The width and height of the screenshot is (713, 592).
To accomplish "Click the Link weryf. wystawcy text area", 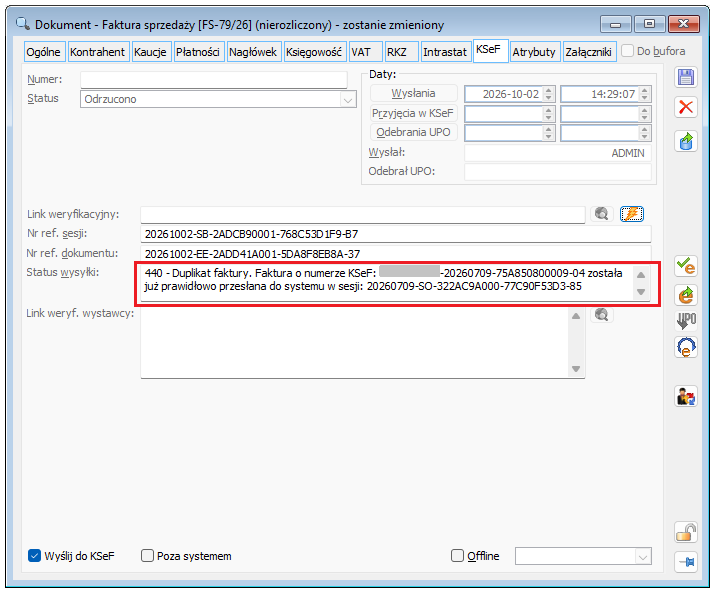I will [355, 342].
